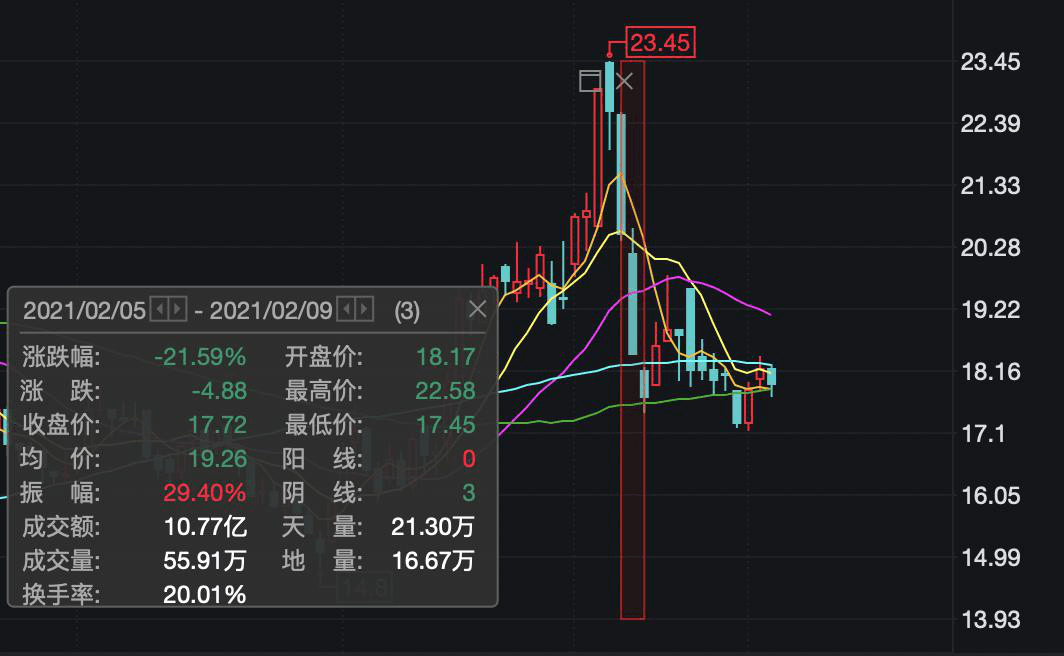Click the 20.28 price axis label
This screenshot has height=656, width=1064.
[x=990, y=248]
